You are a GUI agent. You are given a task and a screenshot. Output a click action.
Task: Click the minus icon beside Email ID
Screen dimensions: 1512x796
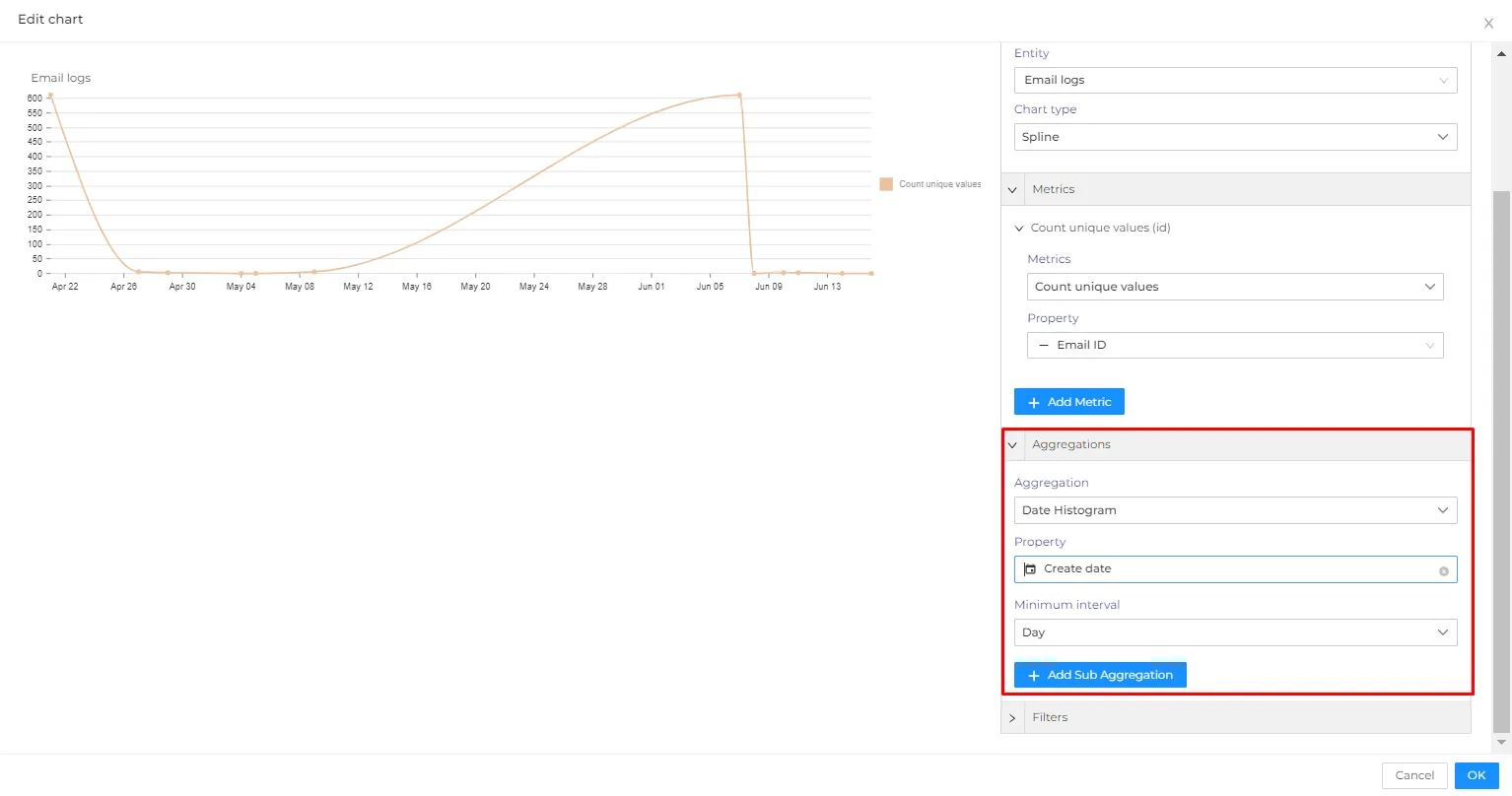[x=1044, y=346]
